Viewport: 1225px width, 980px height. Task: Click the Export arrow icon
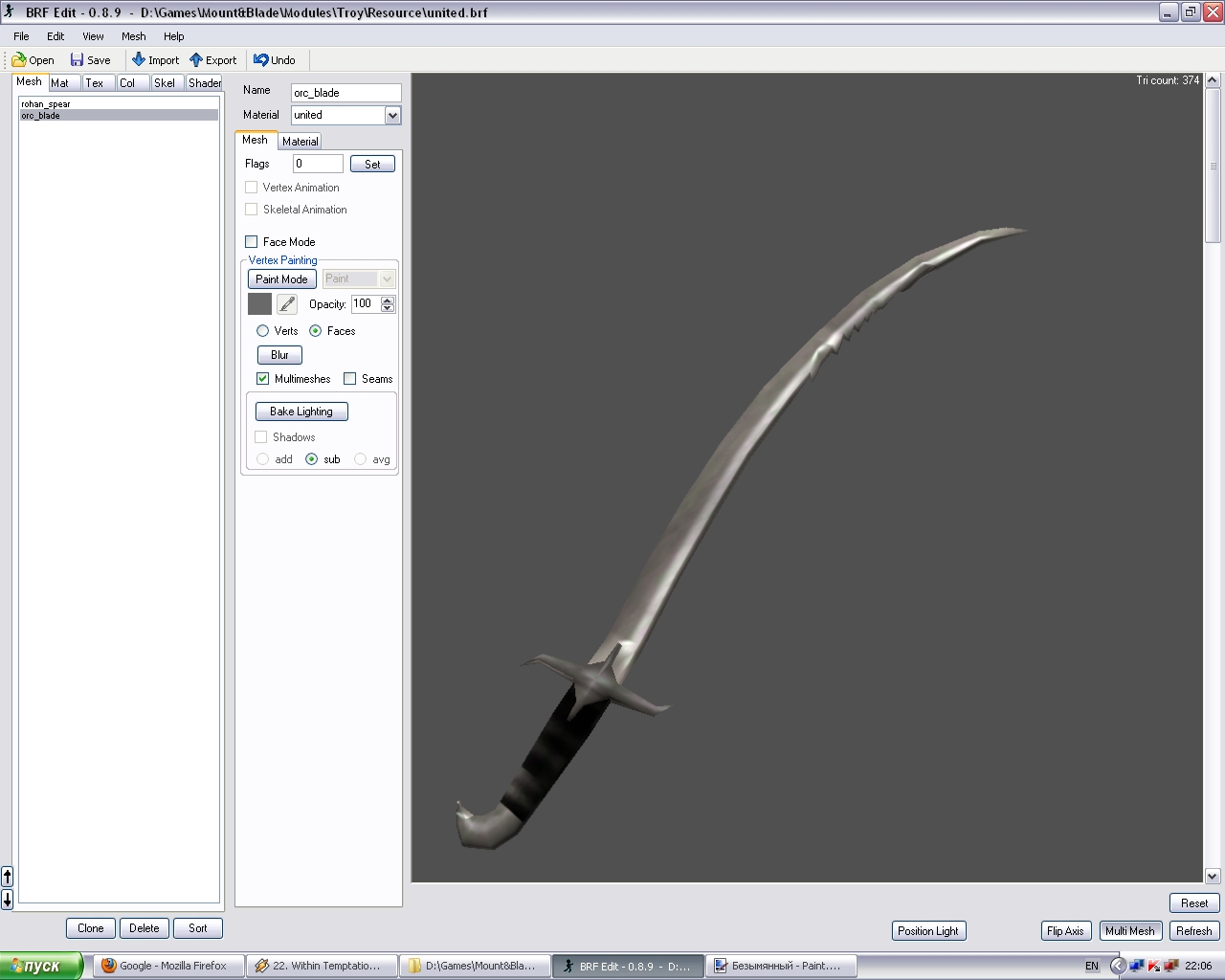(x=196, y=59)
